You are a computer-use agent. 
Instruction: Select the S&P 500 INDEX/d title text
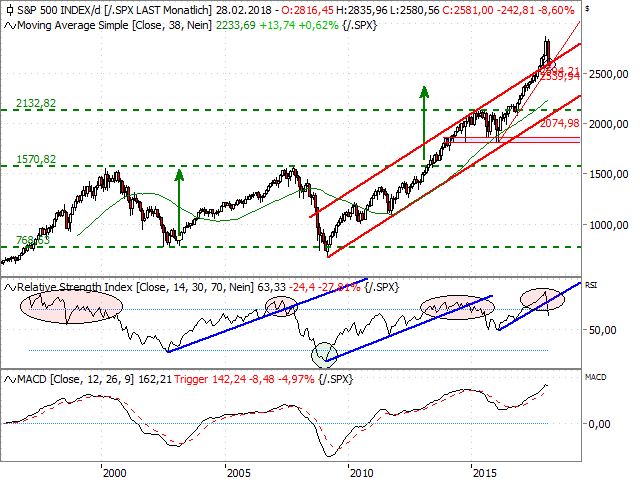point(59,10)
